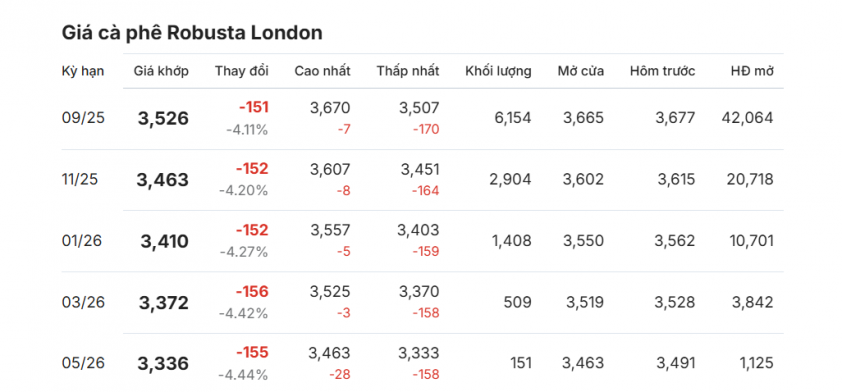
Task: Click the Kỳ hạn column header
Action: coord(83,71)
